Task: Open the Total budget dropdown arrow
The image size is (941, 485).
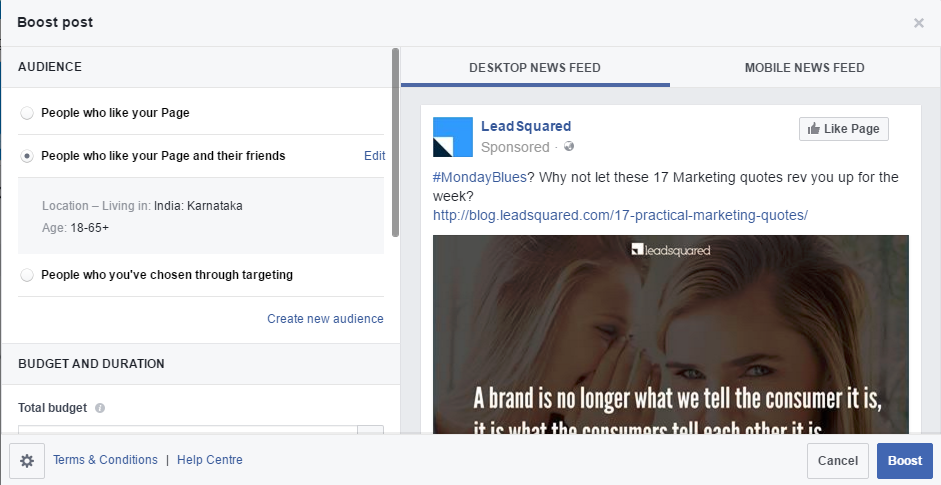Action: [x=370, y=430]
